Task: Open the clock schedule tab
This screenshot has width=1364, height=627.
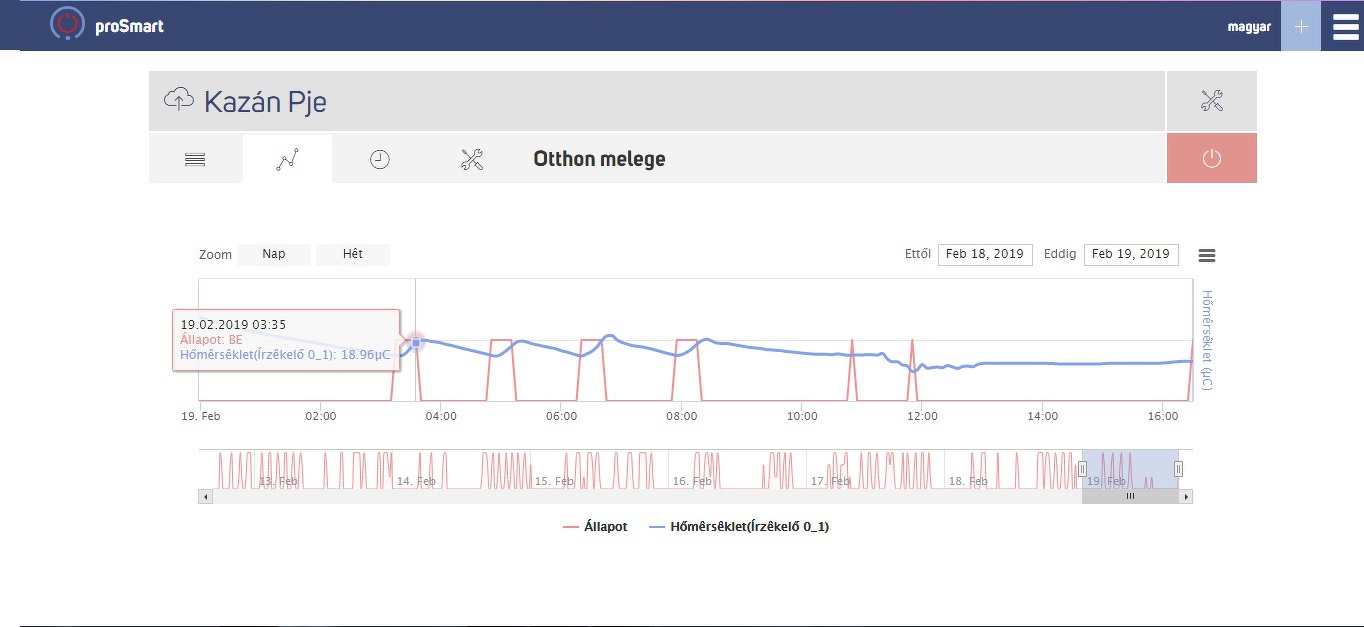Action: point(379,159)
